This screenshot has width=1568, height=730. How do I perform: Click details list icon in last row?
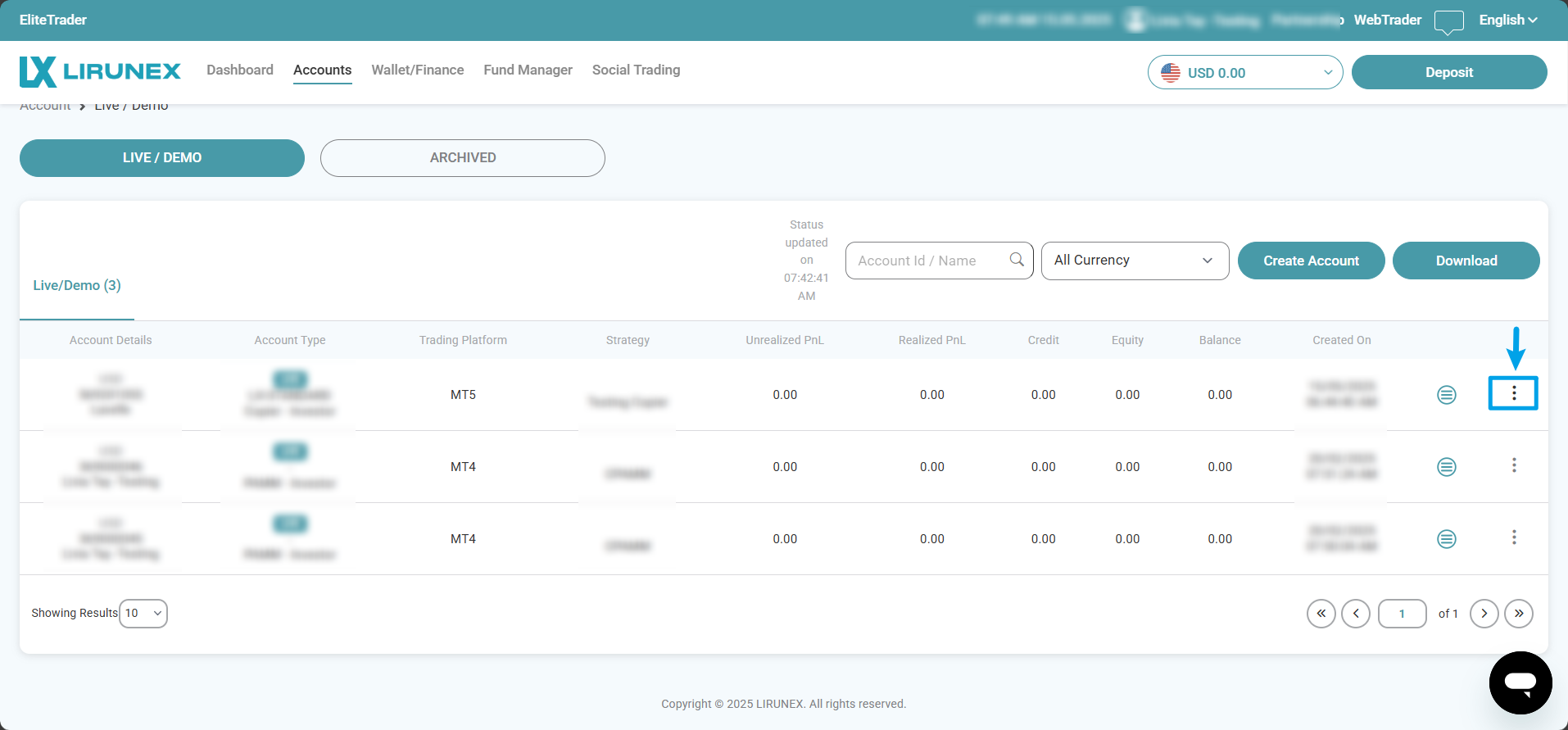coord(1446,539)
